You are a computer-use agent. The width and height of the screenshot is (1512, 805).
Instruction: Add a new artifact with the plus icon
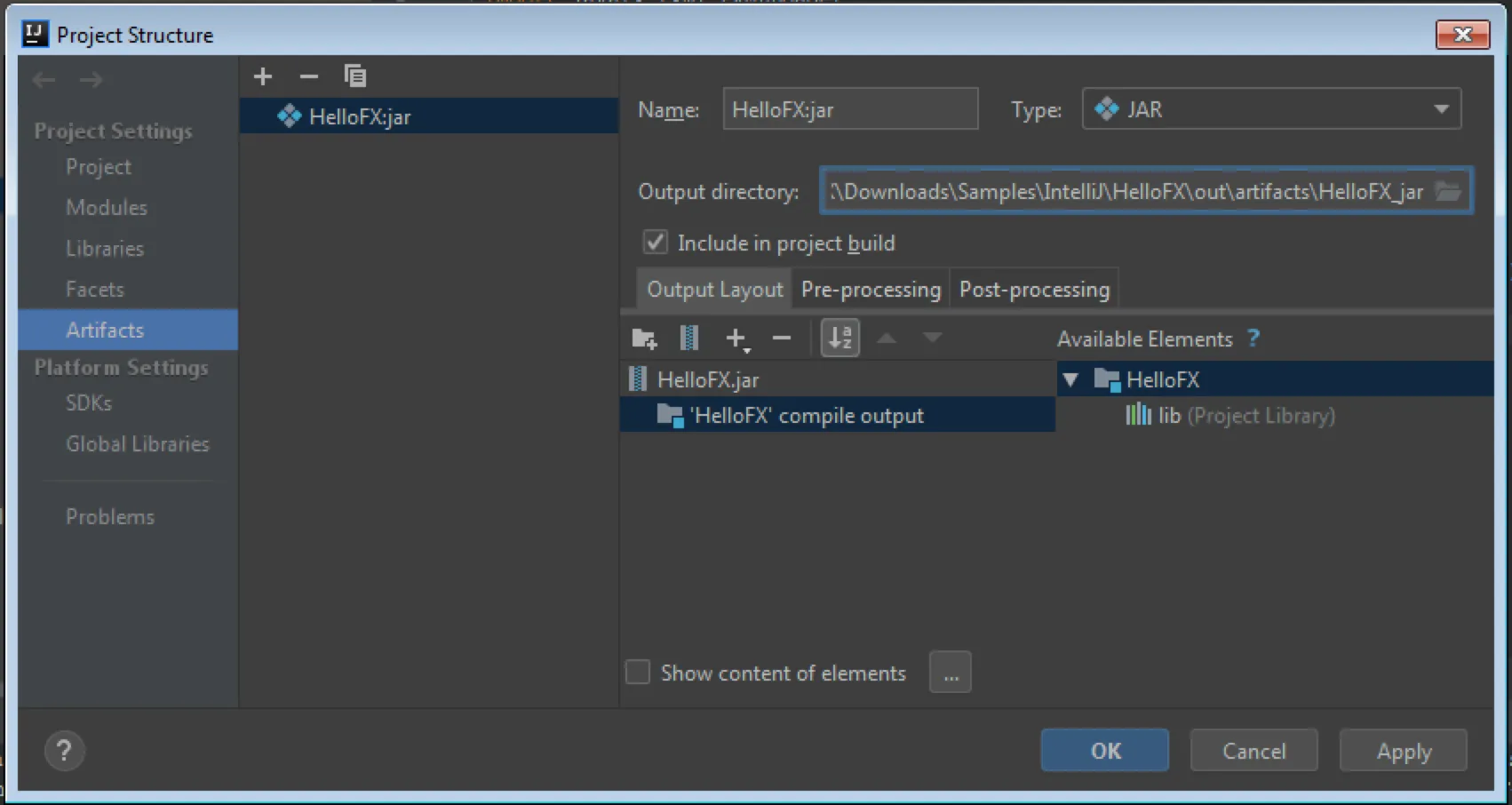point(263,76)
